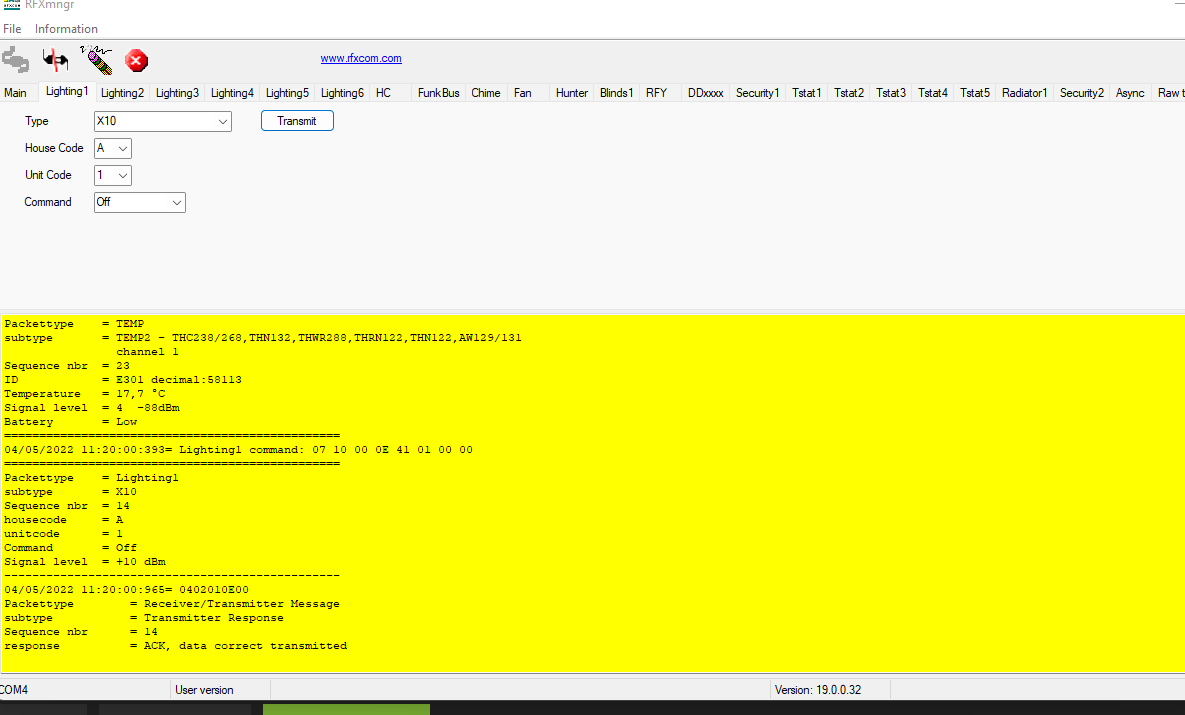The width and height of the screenshot is (1185, 715).
Task: Click the 'Signal level = +10 dBm' line
Action: coord(85,562)
